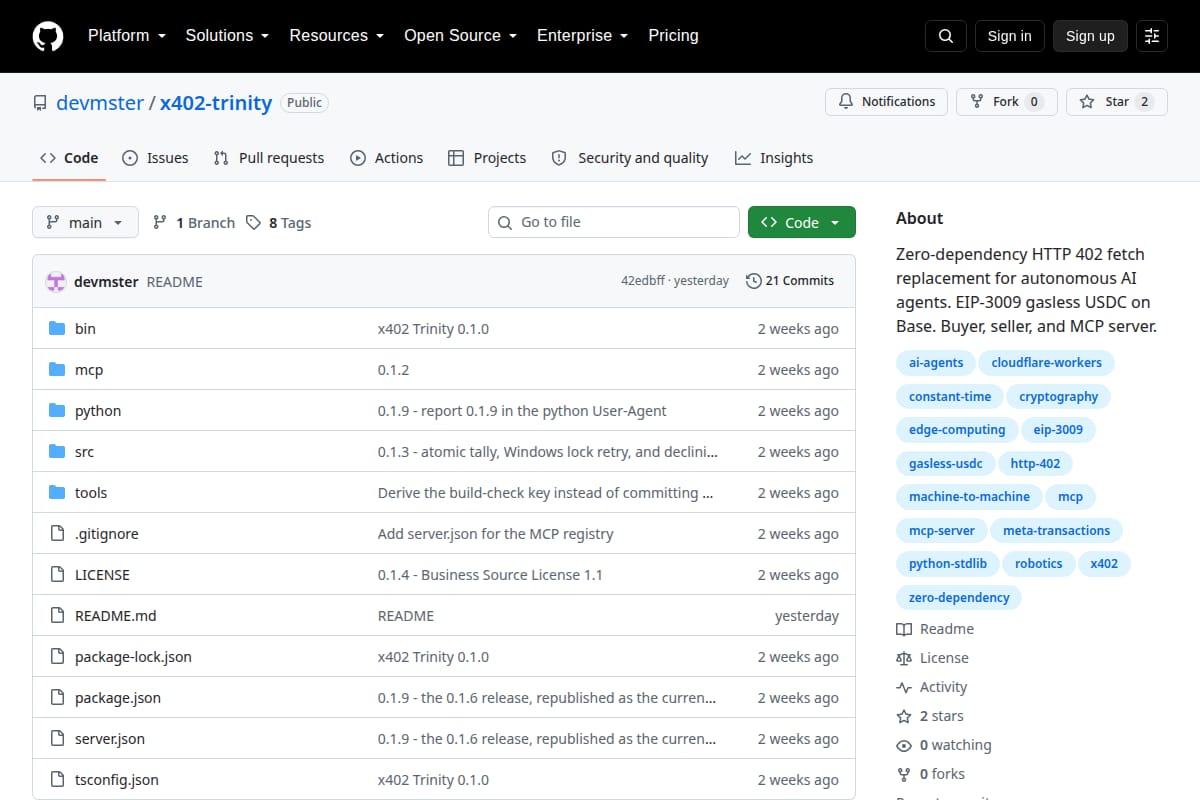Expand the Platform menu in the header
This screenshot has height=800, width=1200.
(x=126, y=35)
